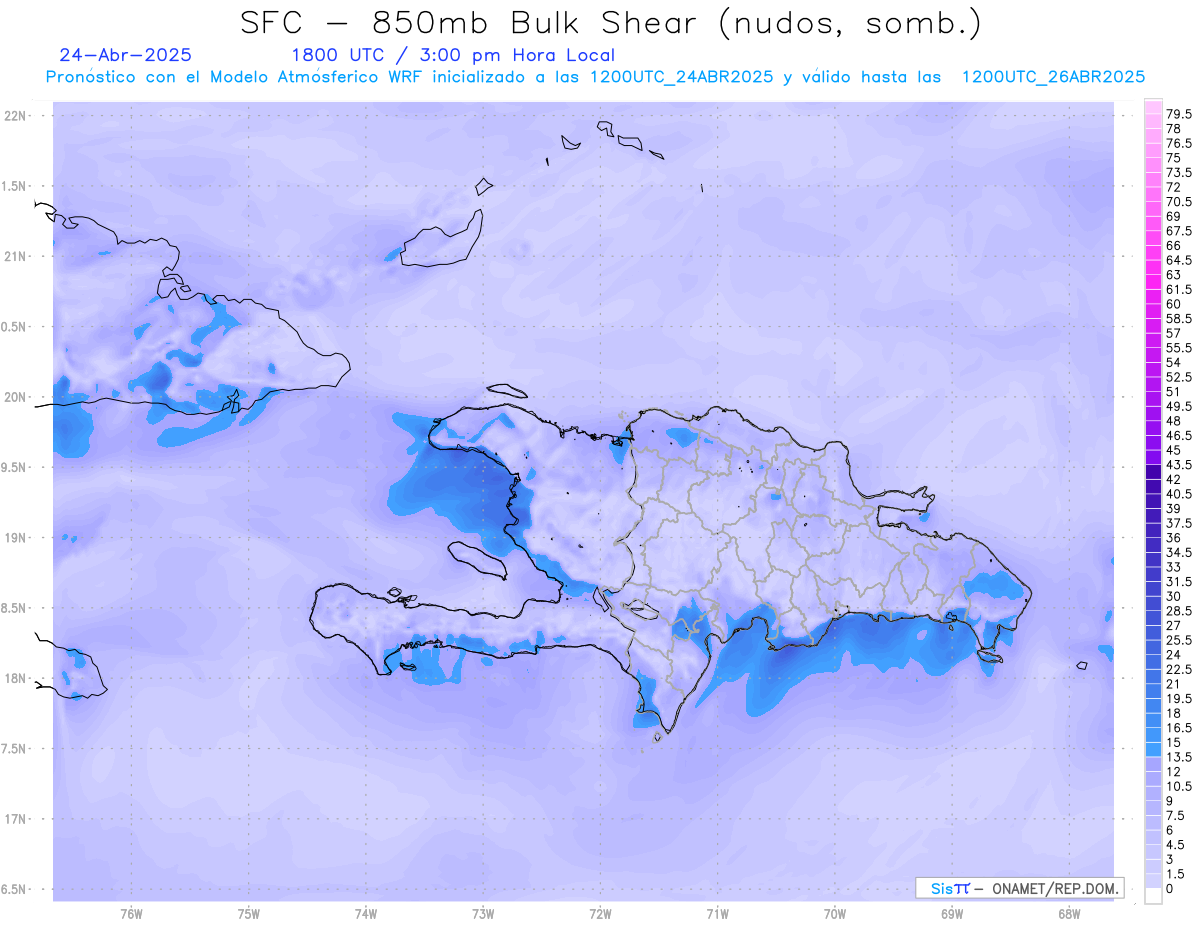Click the '69W' longitude axis label
The width and height of the screenshot is (1200, 927).
952,914
